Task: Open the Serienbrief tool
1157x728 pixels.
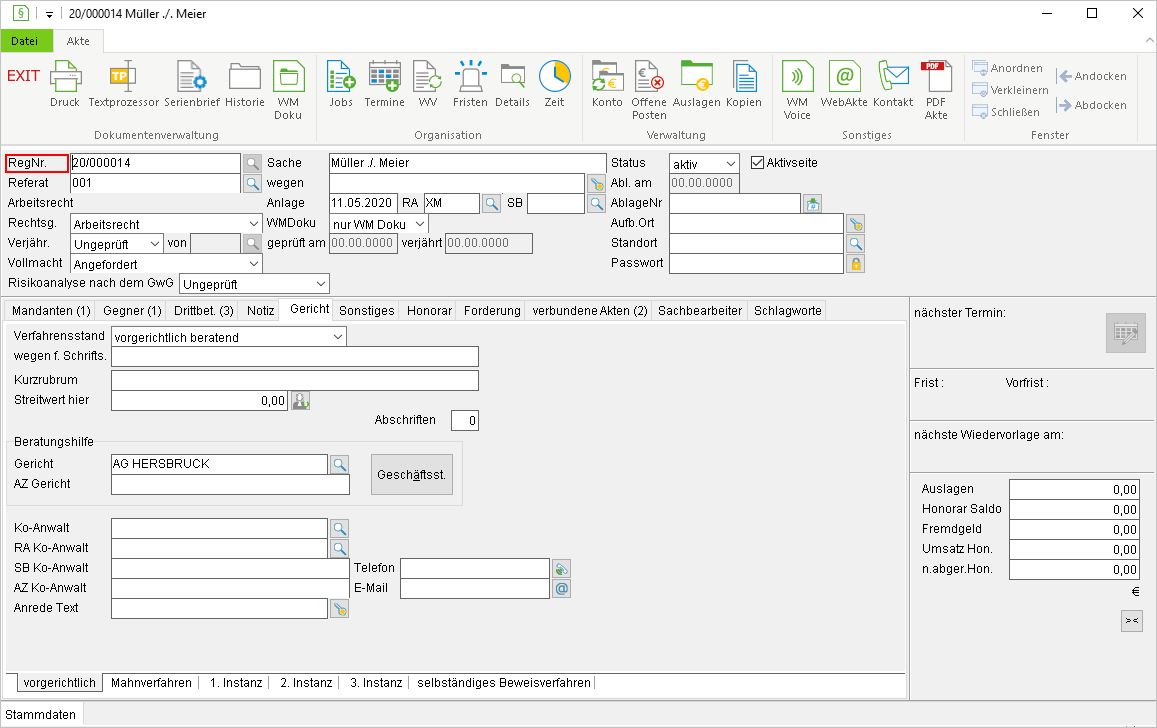Action: 192,83
